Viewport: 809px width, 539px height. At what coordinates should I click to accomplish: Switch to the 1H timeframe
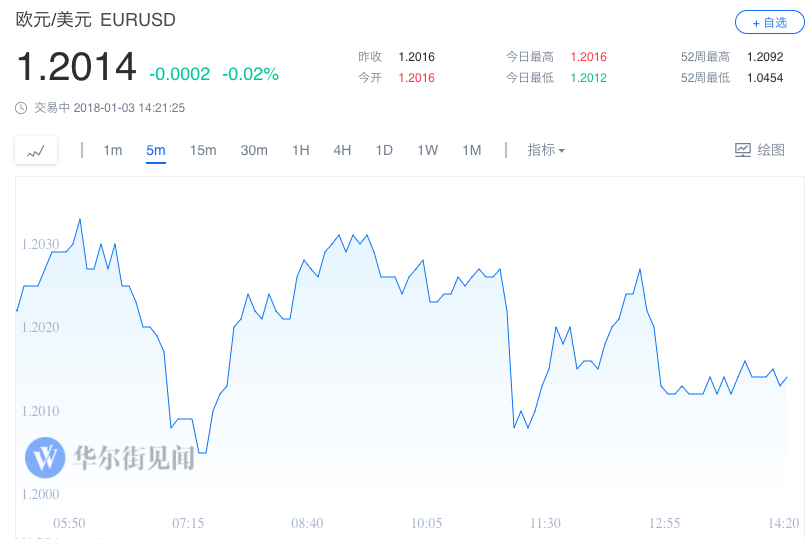pyautogui.click(x=301, y=150)
